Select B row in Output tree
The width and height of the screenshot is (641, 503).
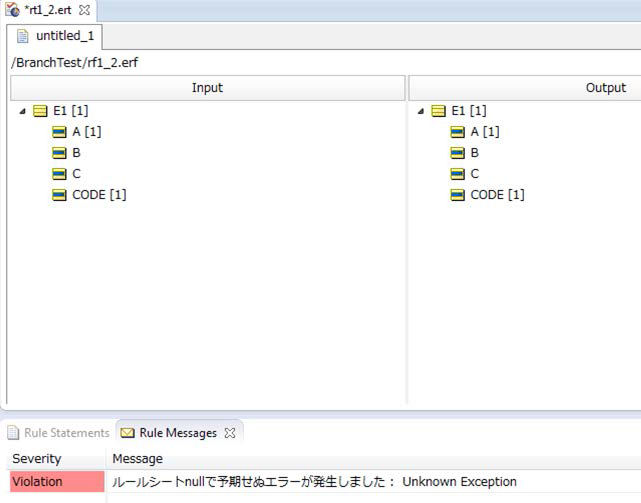click(475, 153)
